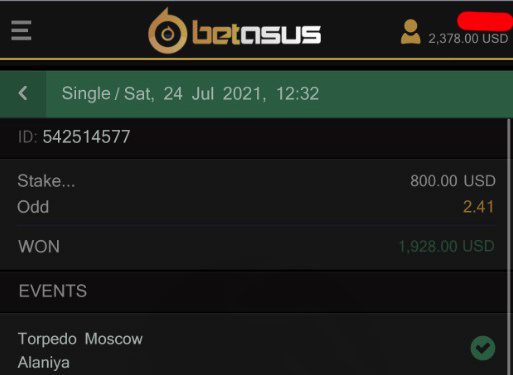
Task: Open the user profile icon
Action: (x=410, y=32)
